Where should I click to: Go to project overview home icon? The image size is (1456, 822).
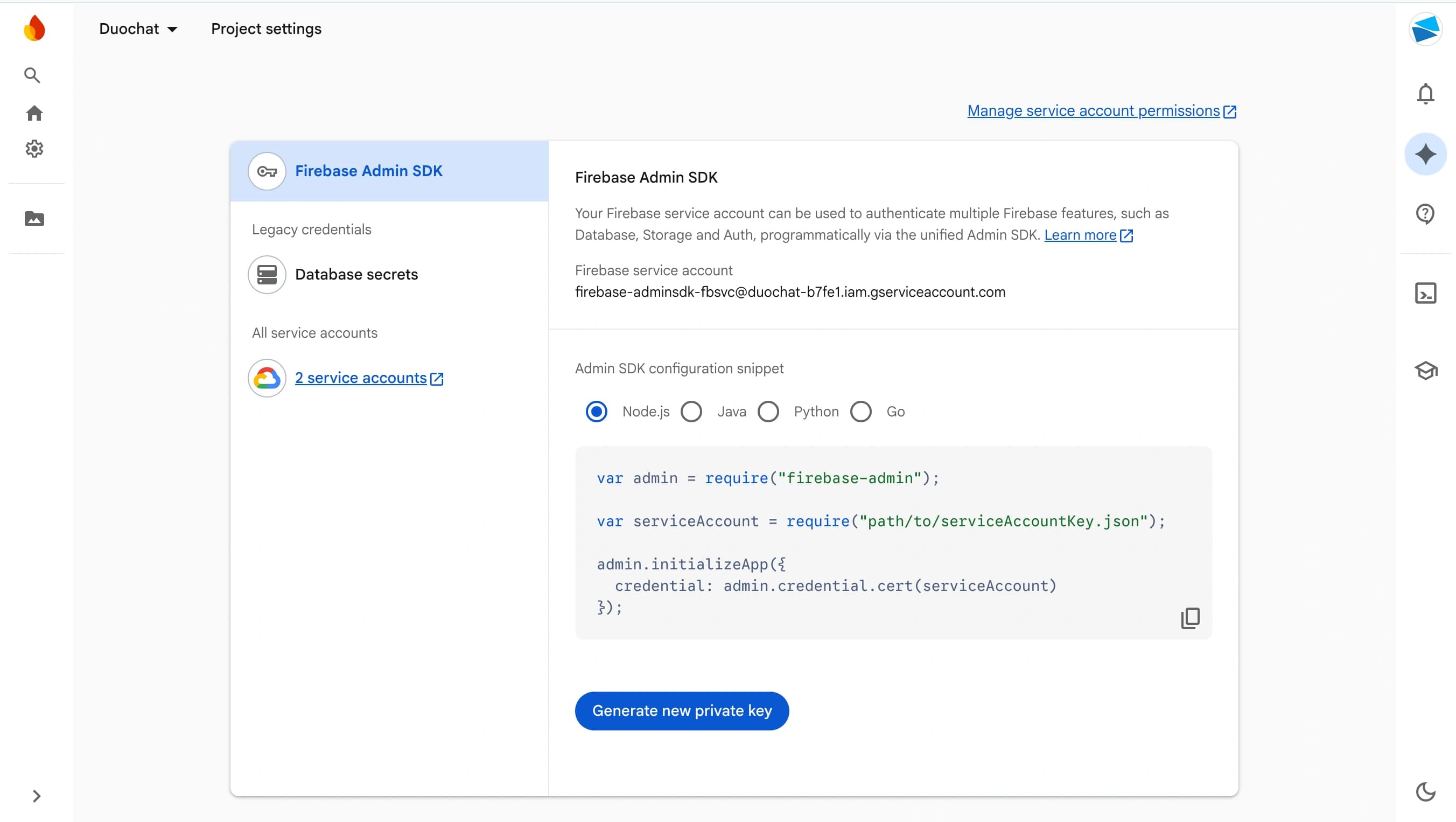(34, 113)
